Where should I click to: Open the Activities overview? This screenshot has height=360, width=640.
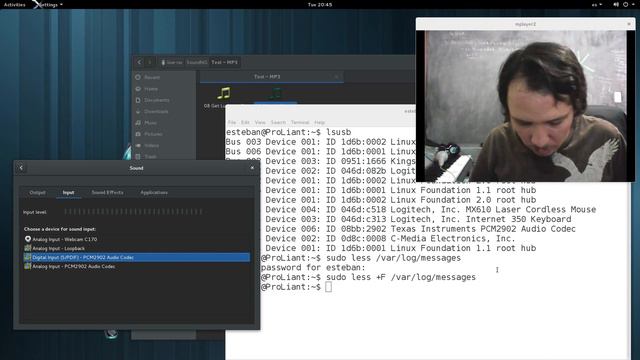click(x=14, y=4)
